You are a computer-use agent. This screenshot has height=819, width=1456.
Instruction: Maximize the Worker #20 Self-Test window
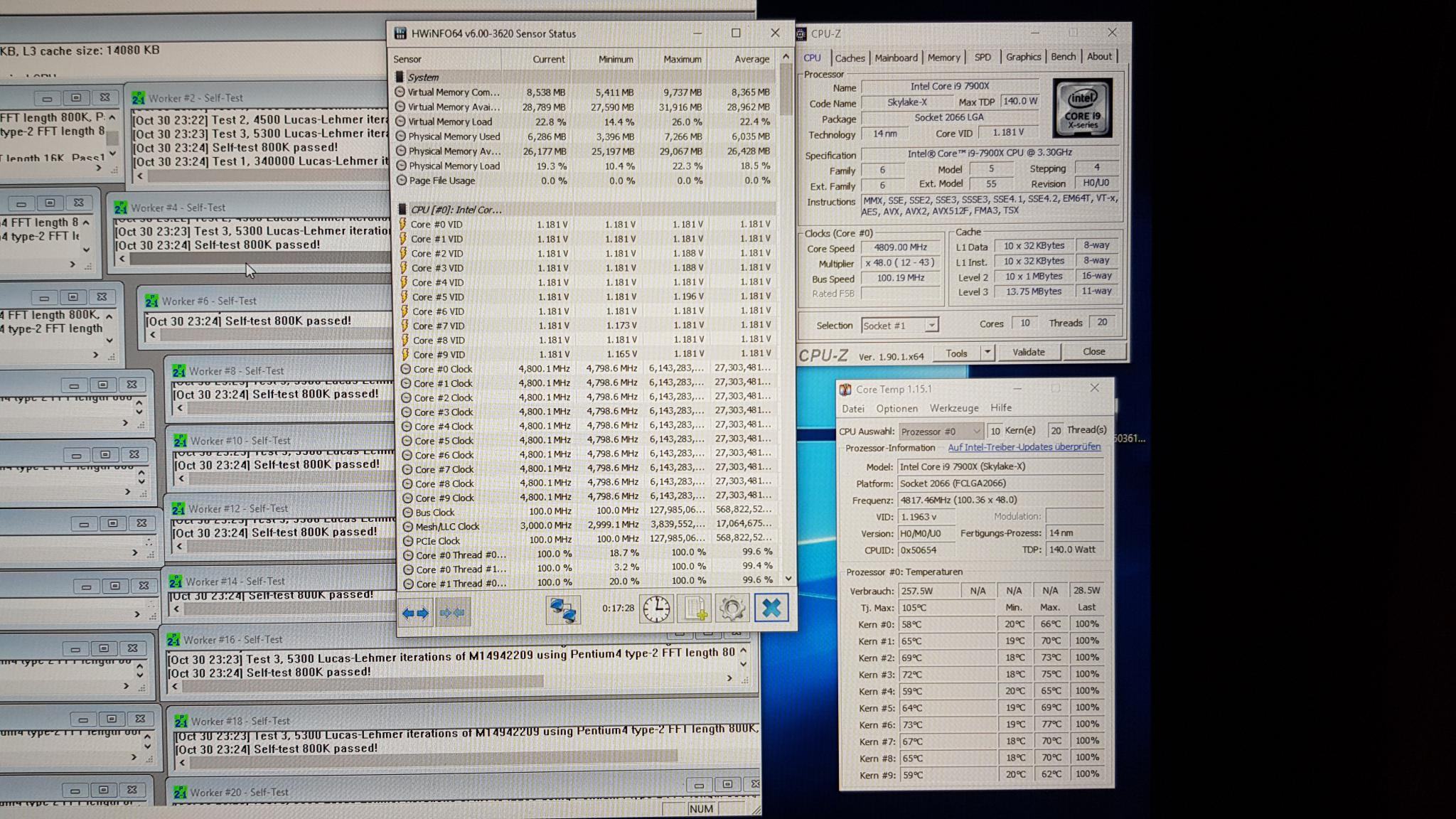[x=727, y=784]
